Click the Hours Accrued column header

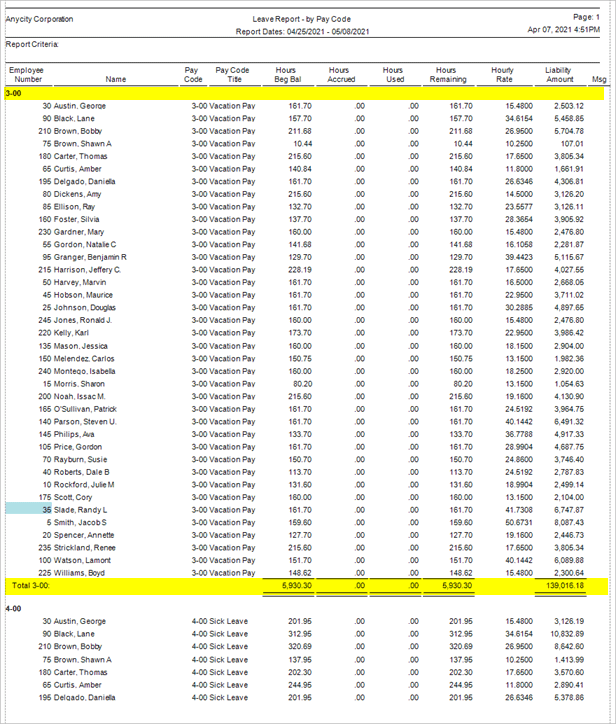click(341, 74)
